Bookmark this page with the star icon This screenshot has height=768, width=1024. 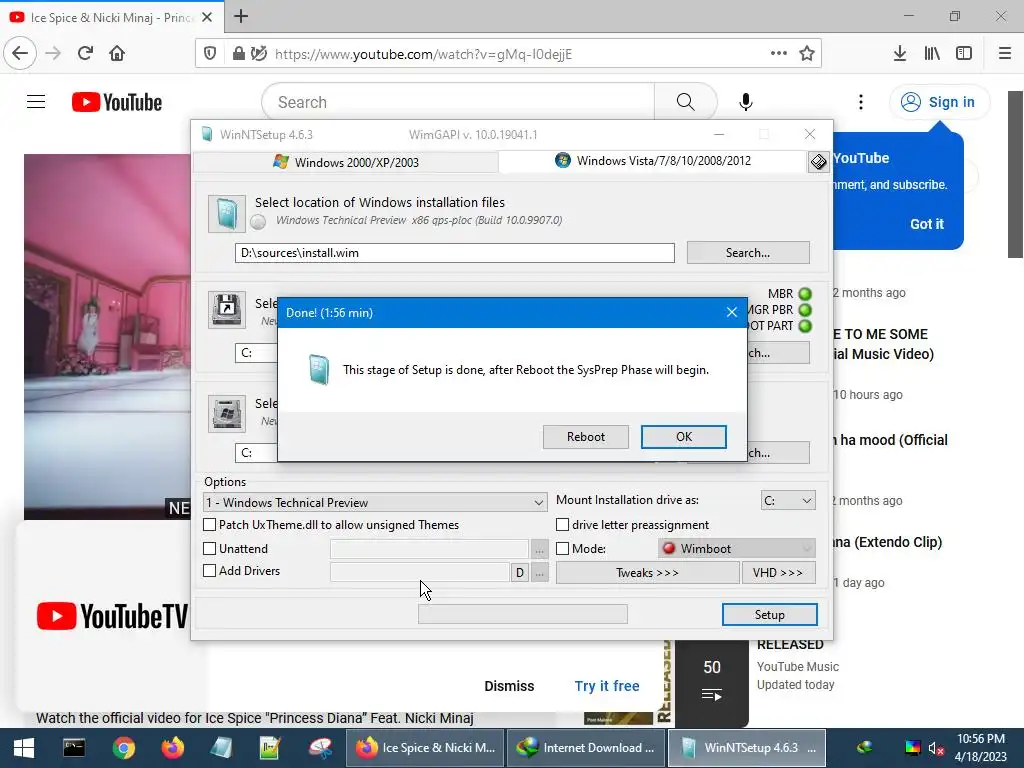[807, 54]
